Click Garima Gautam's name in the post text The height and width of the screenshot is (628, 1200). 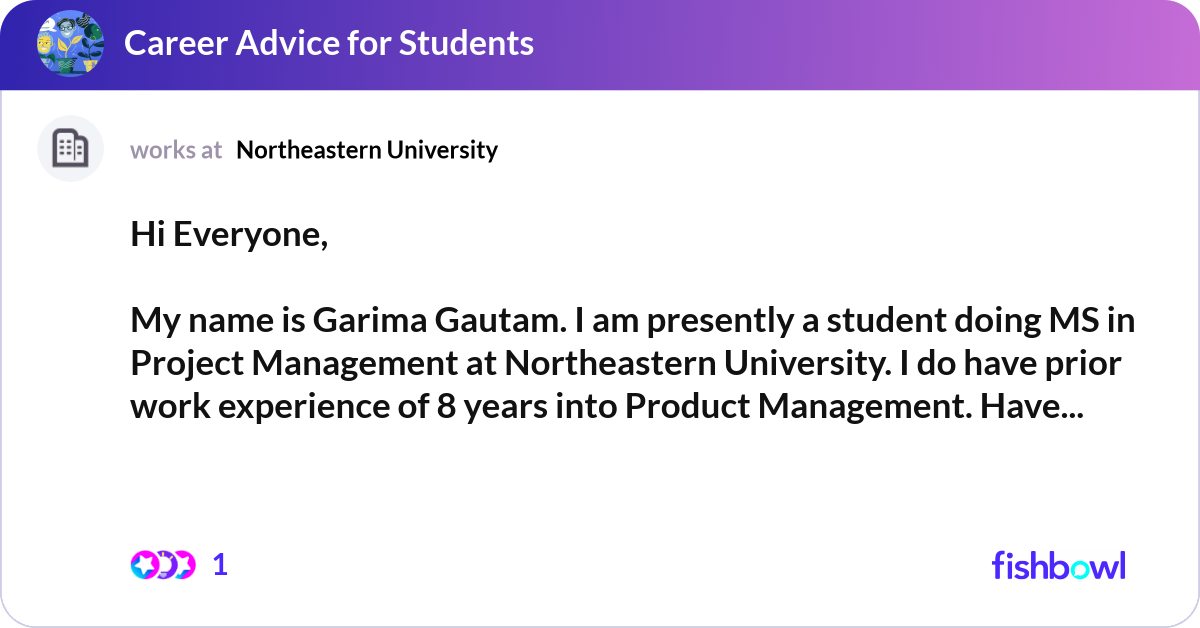click(x=429, y=320)
